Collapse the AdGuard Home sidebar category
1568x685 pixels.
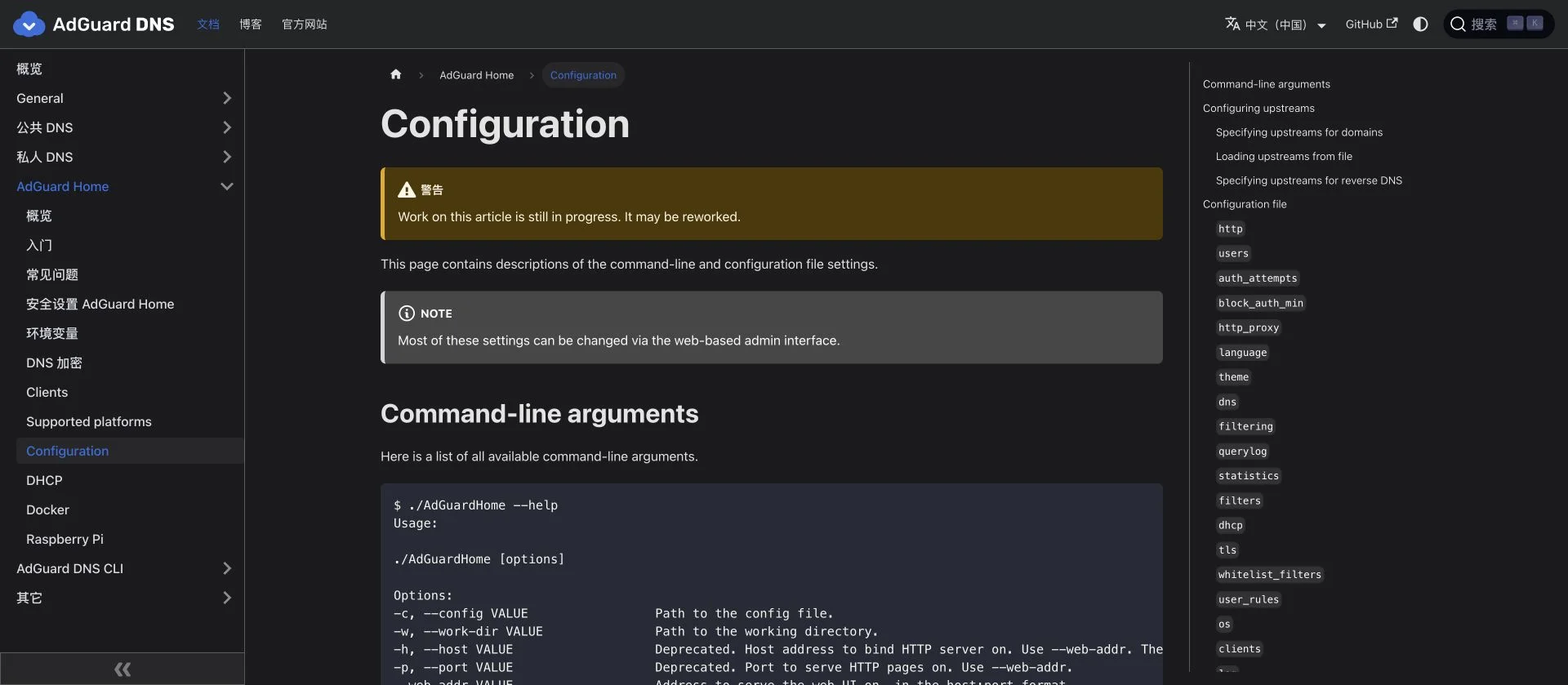227,186
